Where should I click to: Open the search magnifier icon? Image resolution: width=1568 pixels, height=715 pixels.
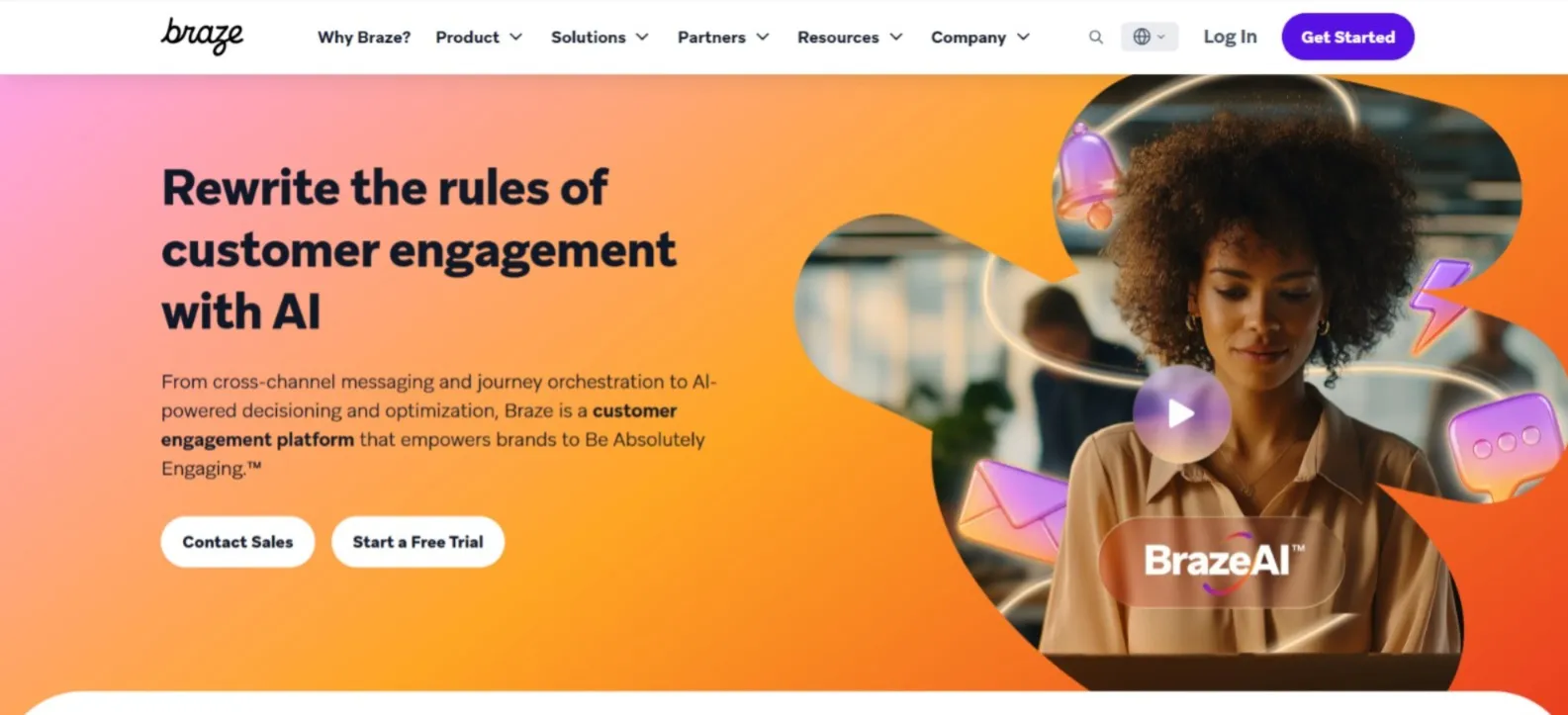pyautogui.click(x=1095, y=37)
